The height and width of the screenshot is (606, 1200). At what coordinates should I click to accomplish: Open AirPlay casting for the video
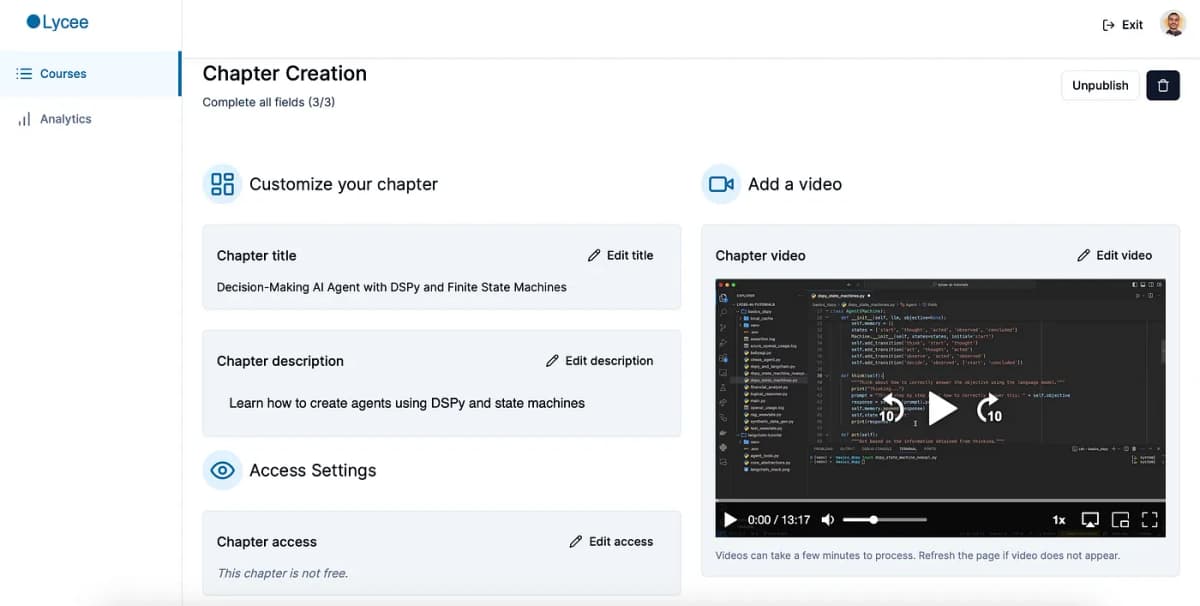(1090, 520)
